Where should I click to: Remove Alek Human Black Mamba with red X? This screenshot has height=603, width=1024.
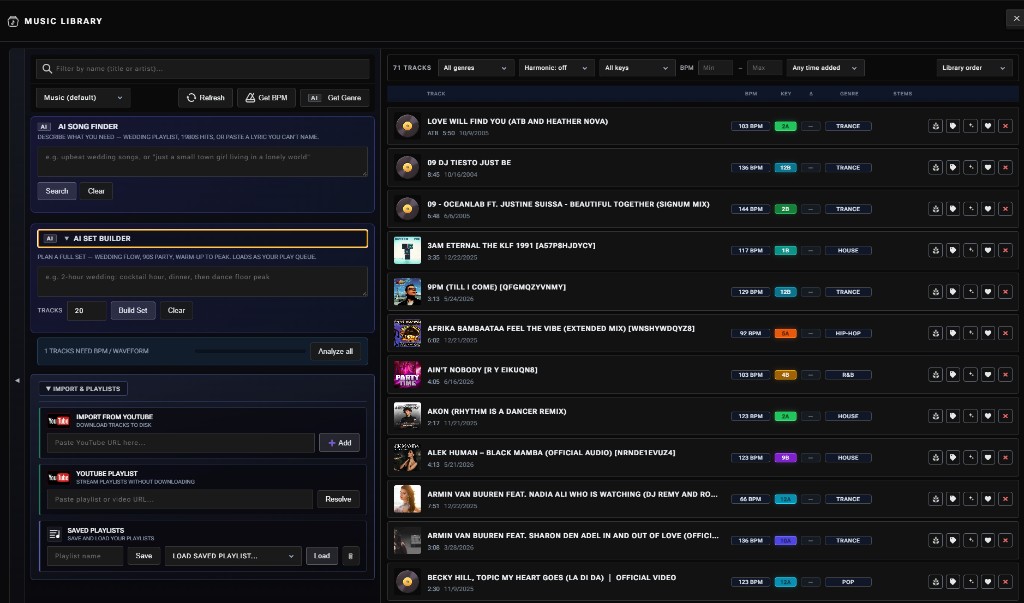pos(1005,457)
